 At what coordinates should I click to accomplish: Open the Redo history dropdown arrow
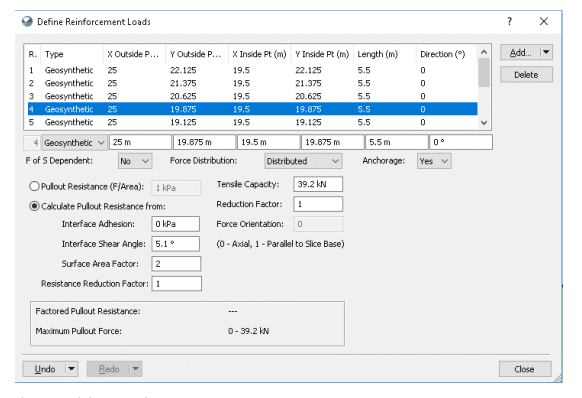(136, 369)
